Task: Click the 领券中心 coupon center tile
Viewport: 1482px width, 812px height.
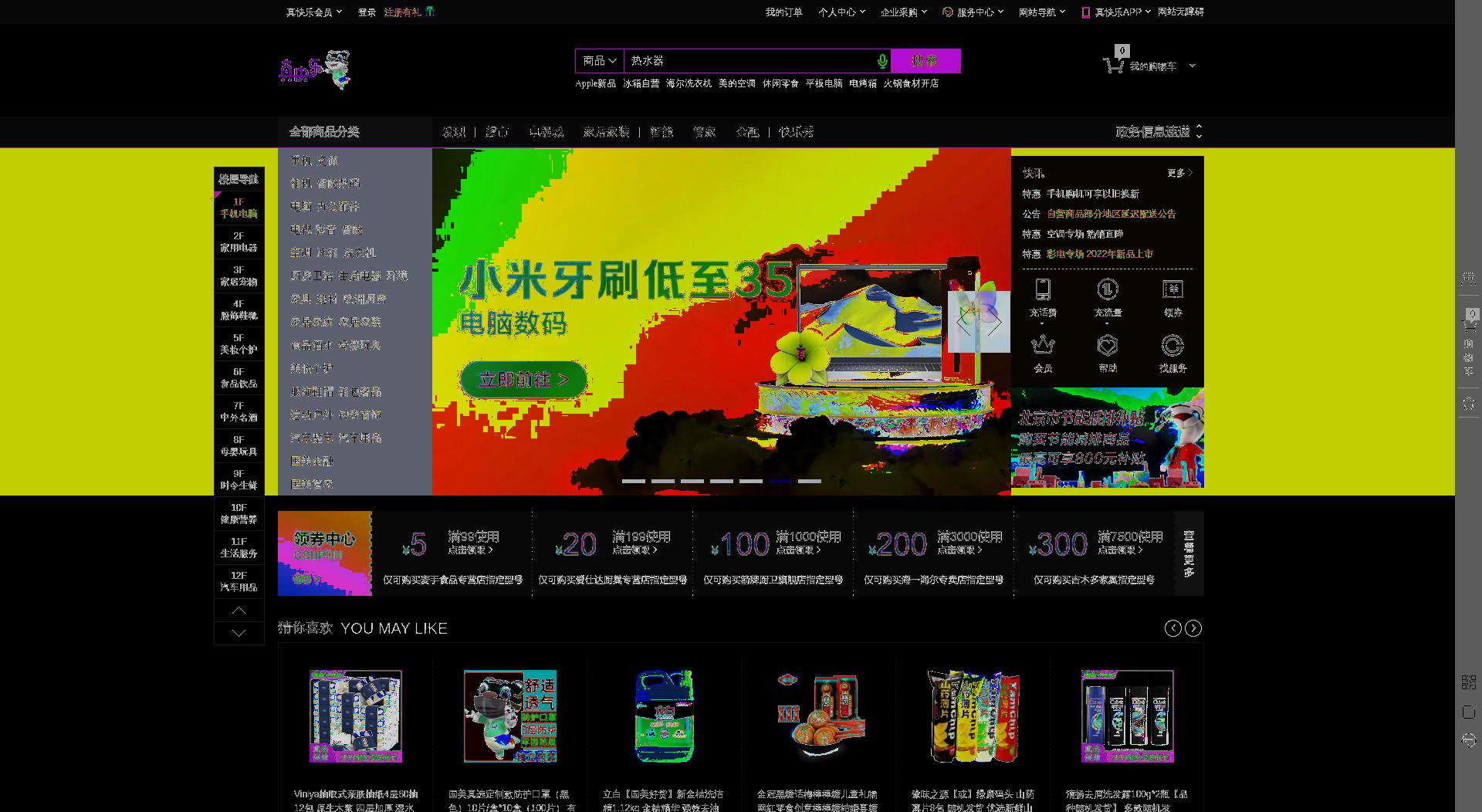Action: click(325, 553)
